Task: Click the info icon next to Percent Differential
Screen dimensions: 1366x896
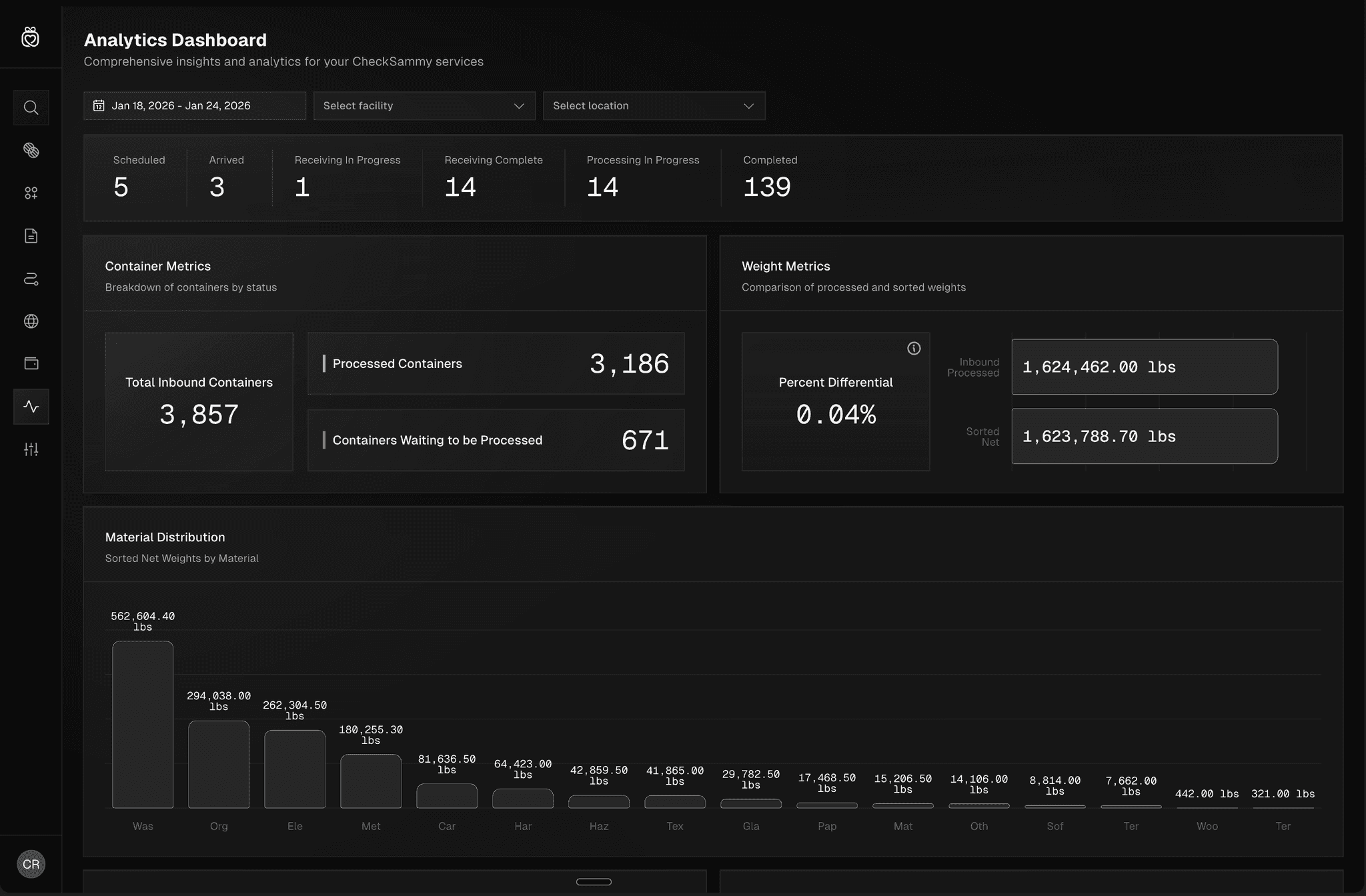Action: (x=913, y=348)
